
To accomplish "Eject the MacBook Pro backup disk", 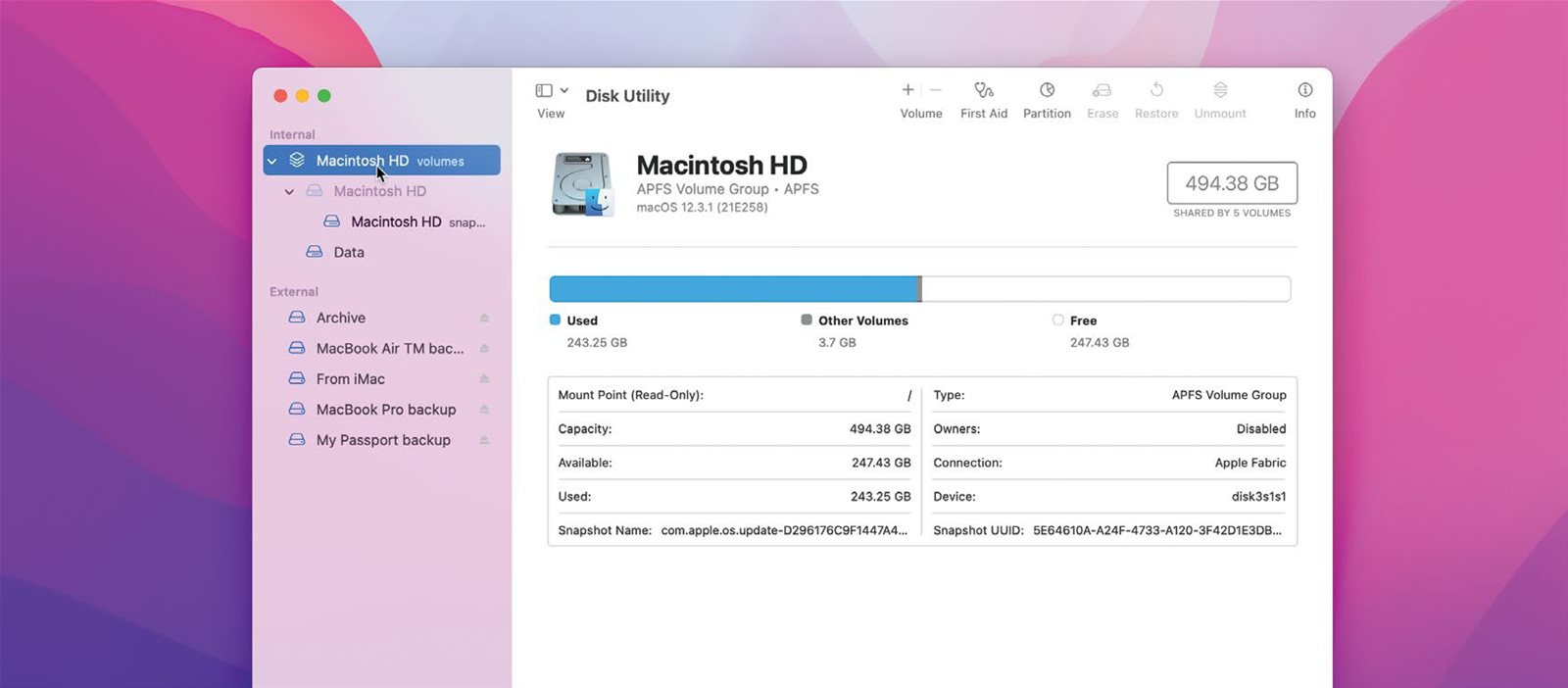I will click(484, 410).
